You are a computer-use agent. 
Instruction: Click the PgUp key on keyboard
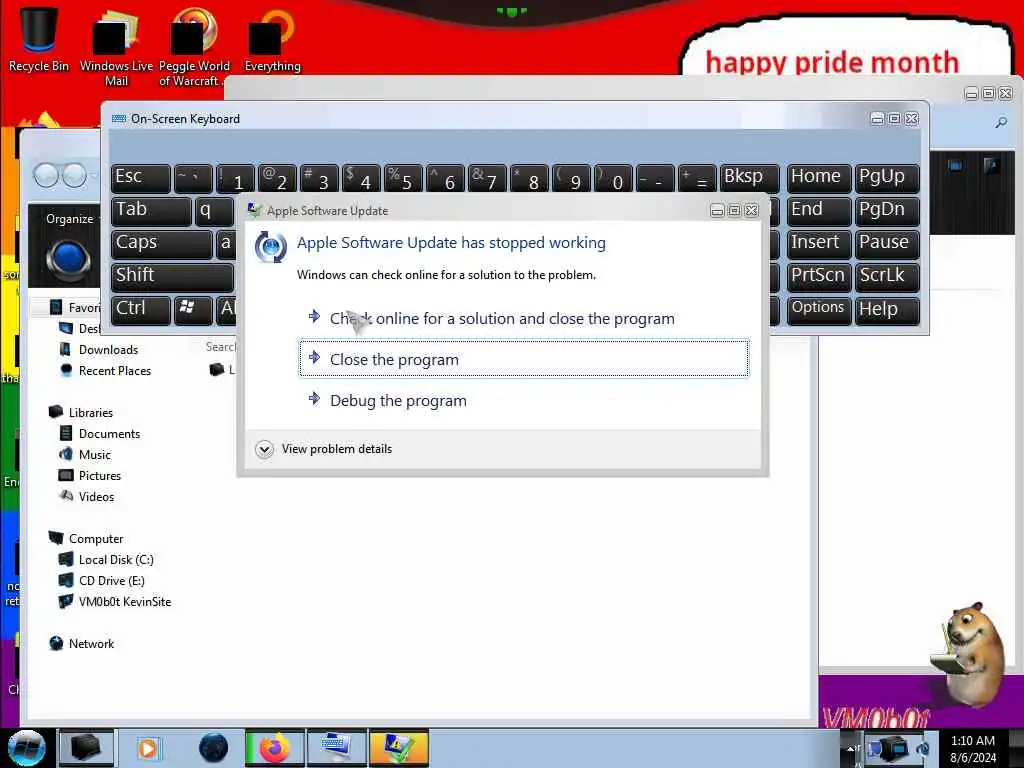tap(887, 178)
